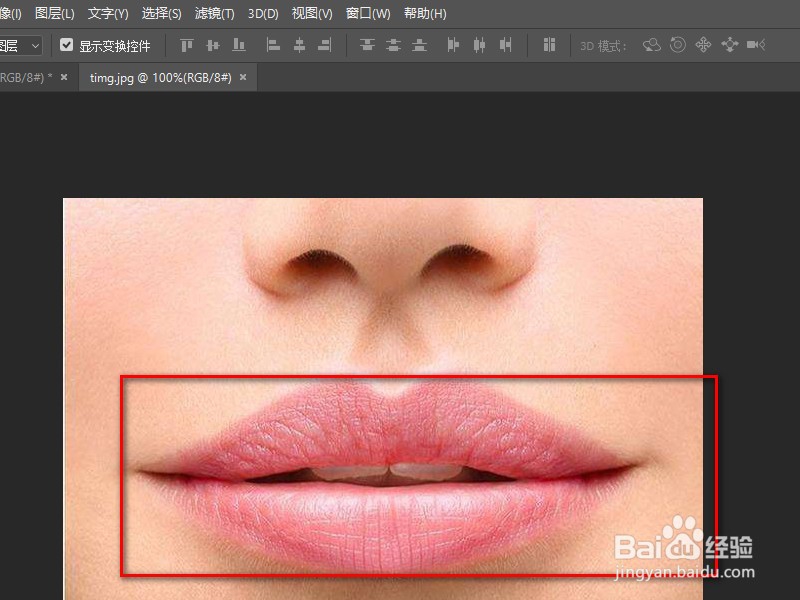Click the distribute left edges icon

(x=453, y=45)
